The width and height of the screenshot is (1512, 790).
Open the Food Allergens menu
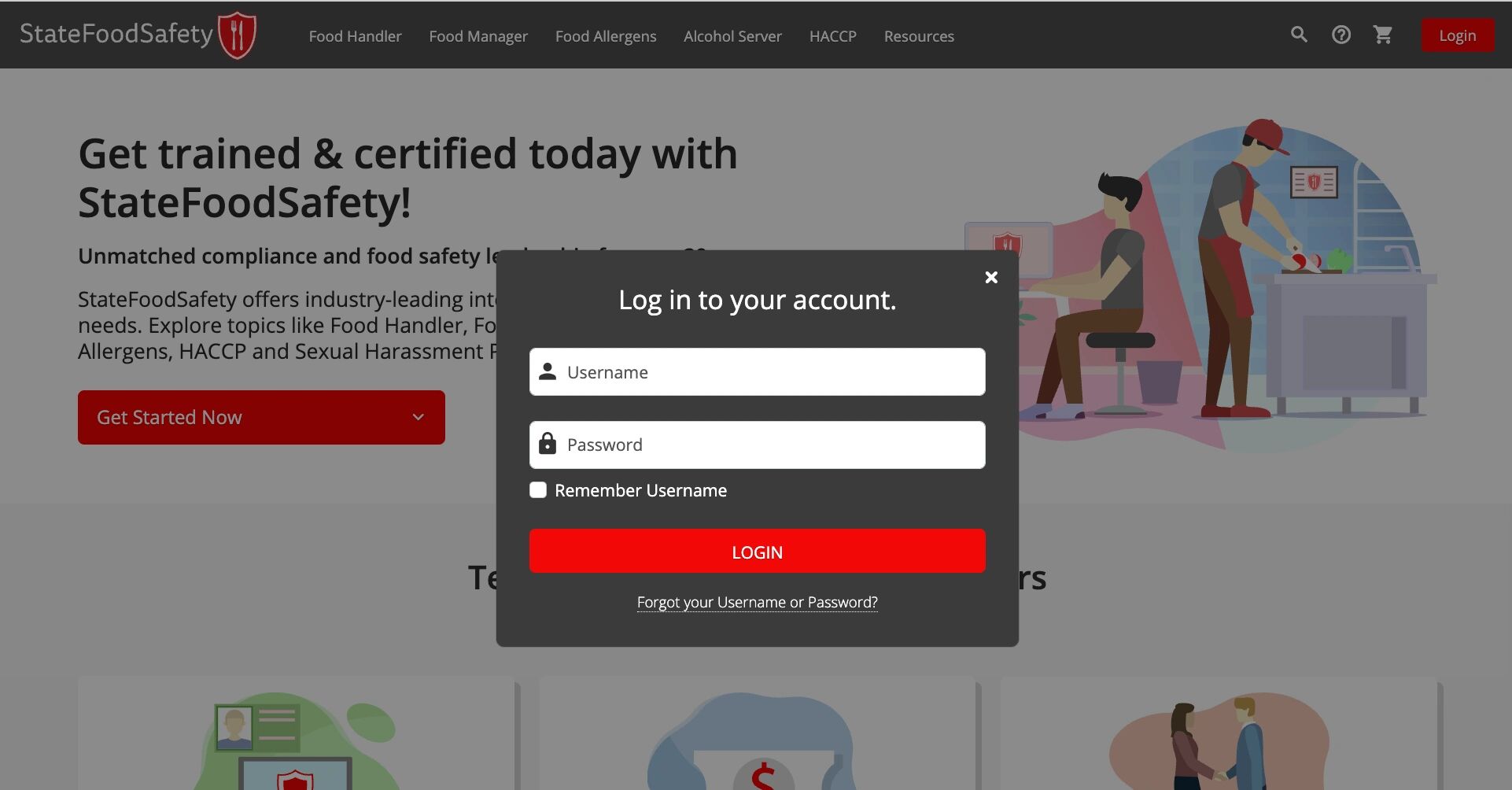click(x=606, y=36)
